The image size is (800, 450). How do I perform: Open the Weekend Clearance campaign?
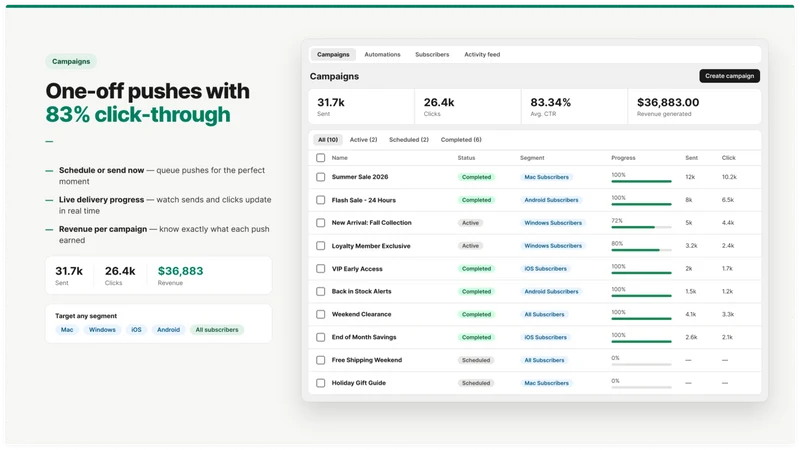point(362,314)
